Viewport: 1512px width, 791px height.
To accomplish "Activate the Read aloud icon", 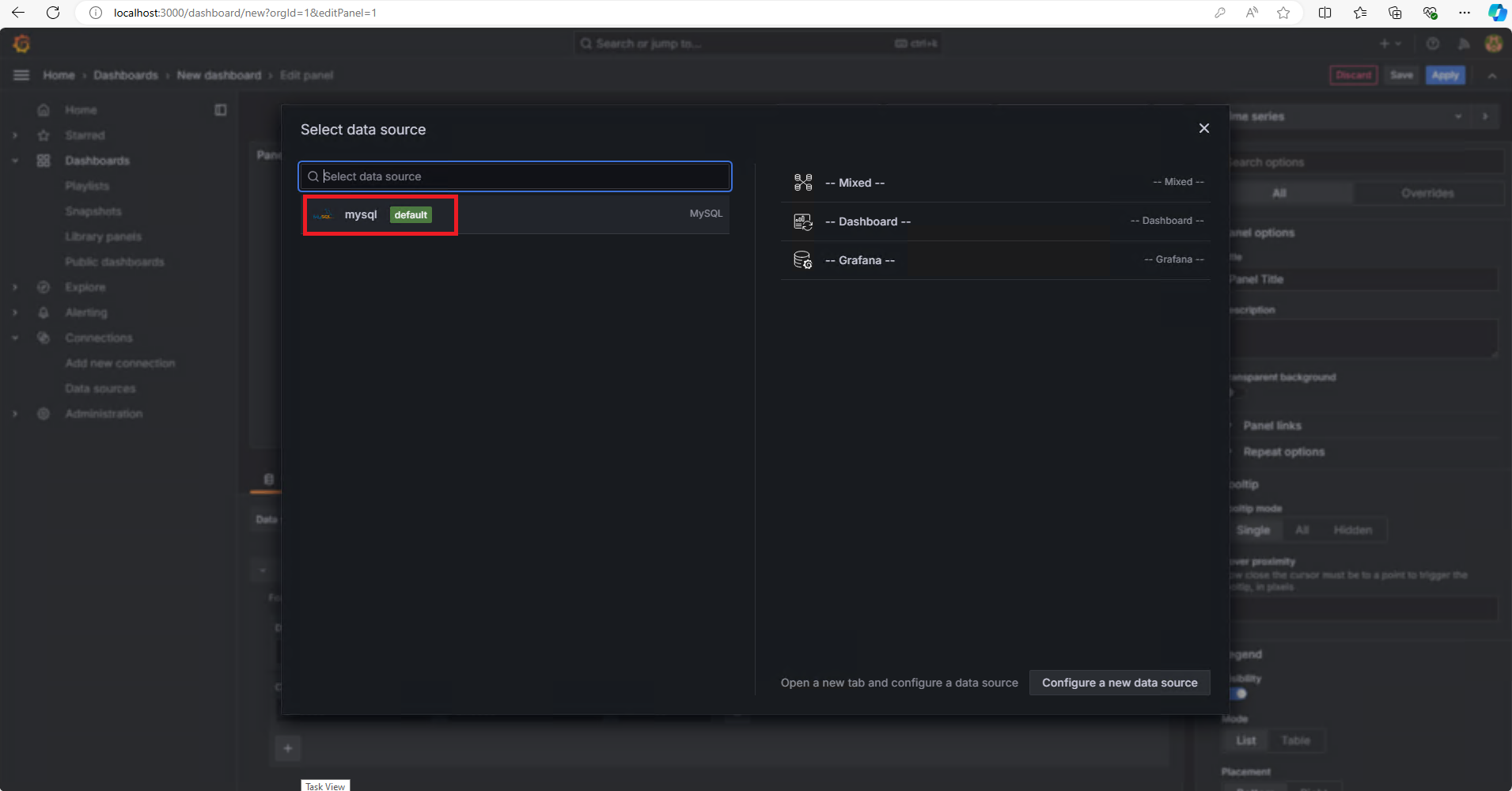I will coord(1252,13).
